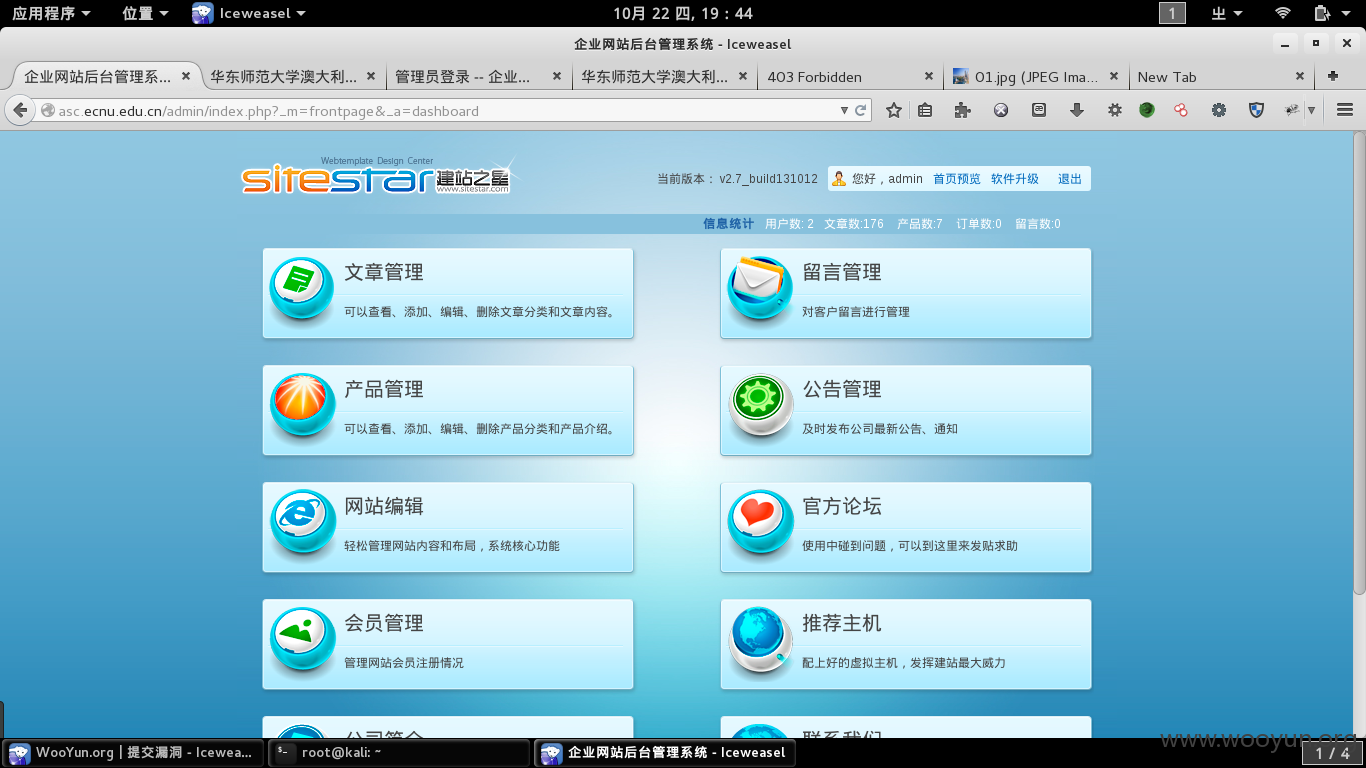Open the 网站编辑 heading link
Image resolution: width=1366 pixels, height=768 pixels.
pyautogui.click(x=384, y=506)
